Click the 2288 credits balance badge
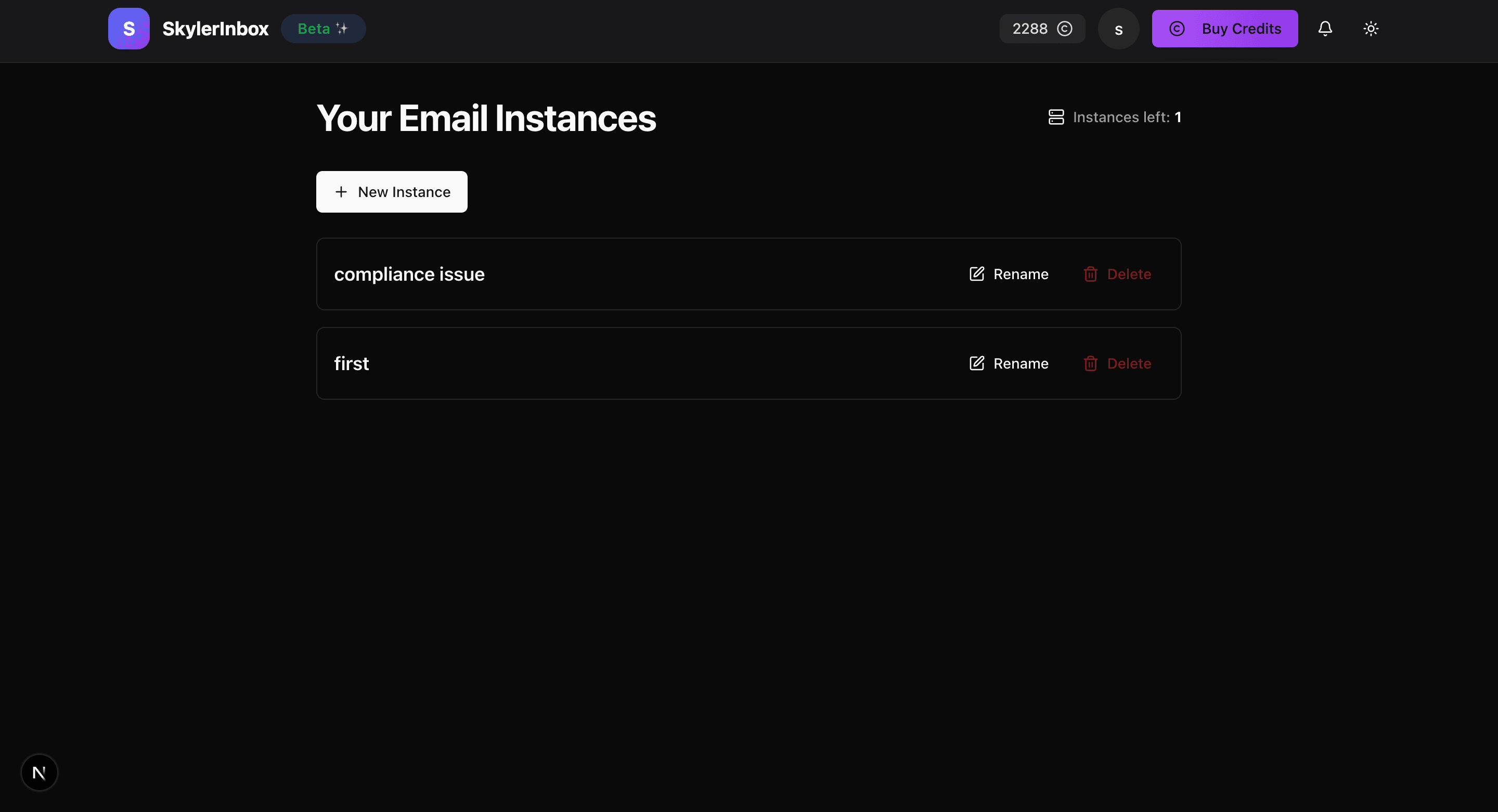This screenshot has width=1498, height=812. click(x=1041, y=29)
